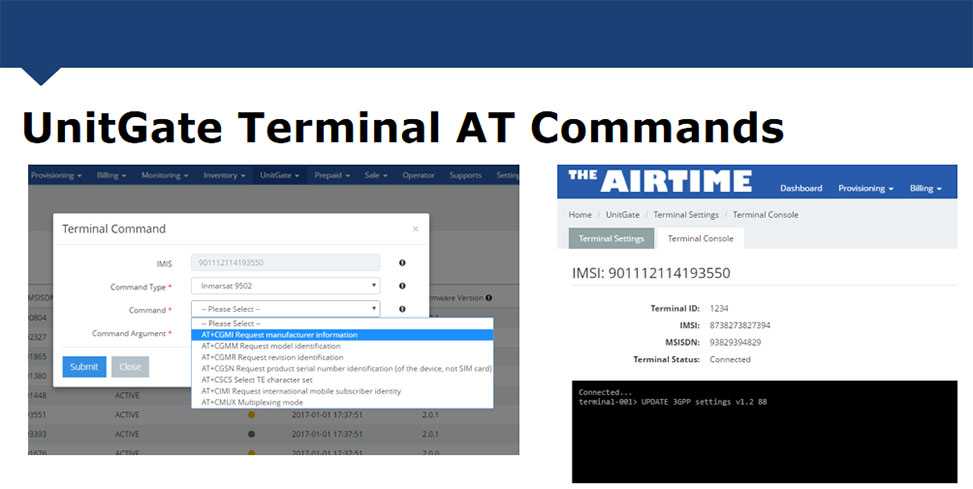
Task: Click the Firmware Version info icon
Action: click(489, 298)
